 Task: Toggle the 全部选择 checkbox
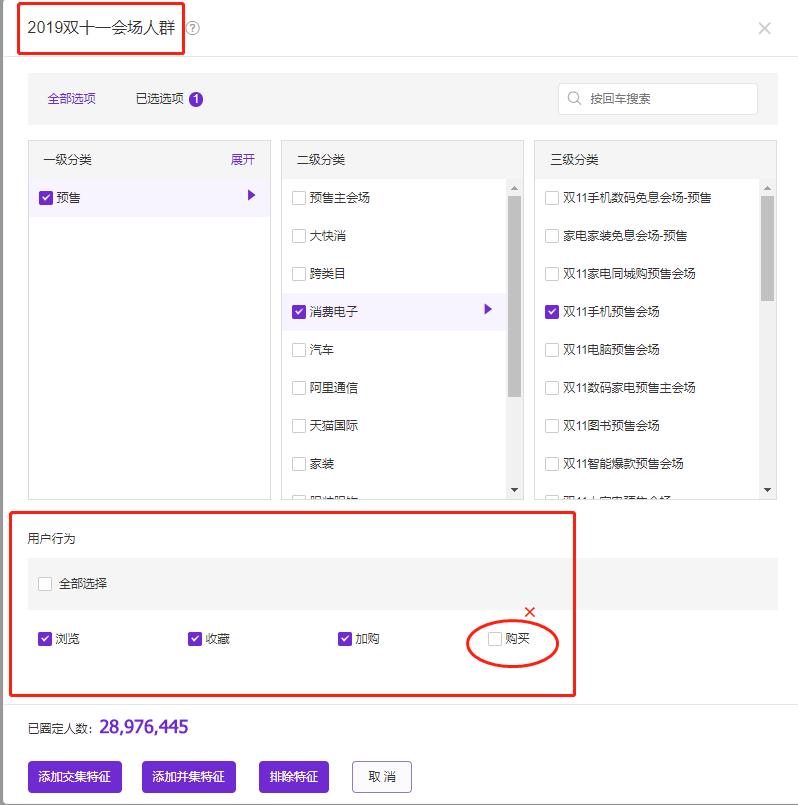coord(45,583)
